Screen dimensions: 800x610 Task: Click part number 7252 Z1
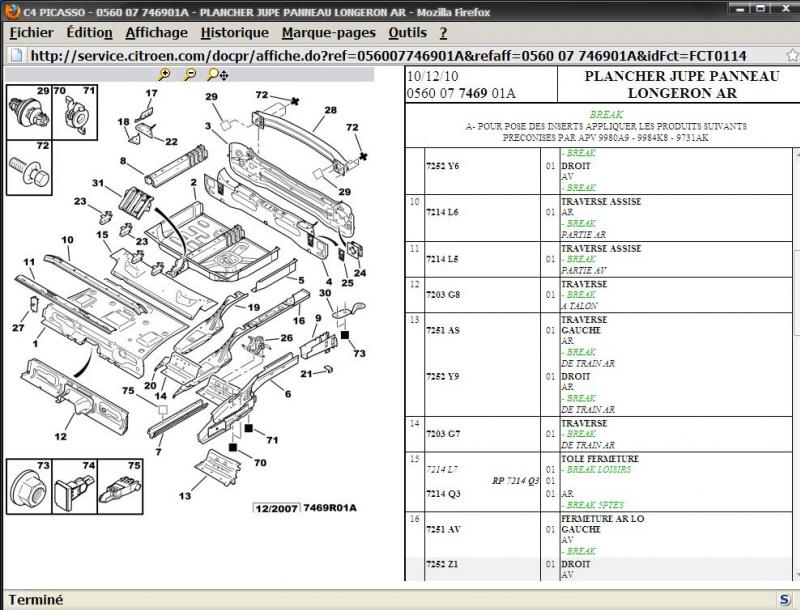[442, 564]
